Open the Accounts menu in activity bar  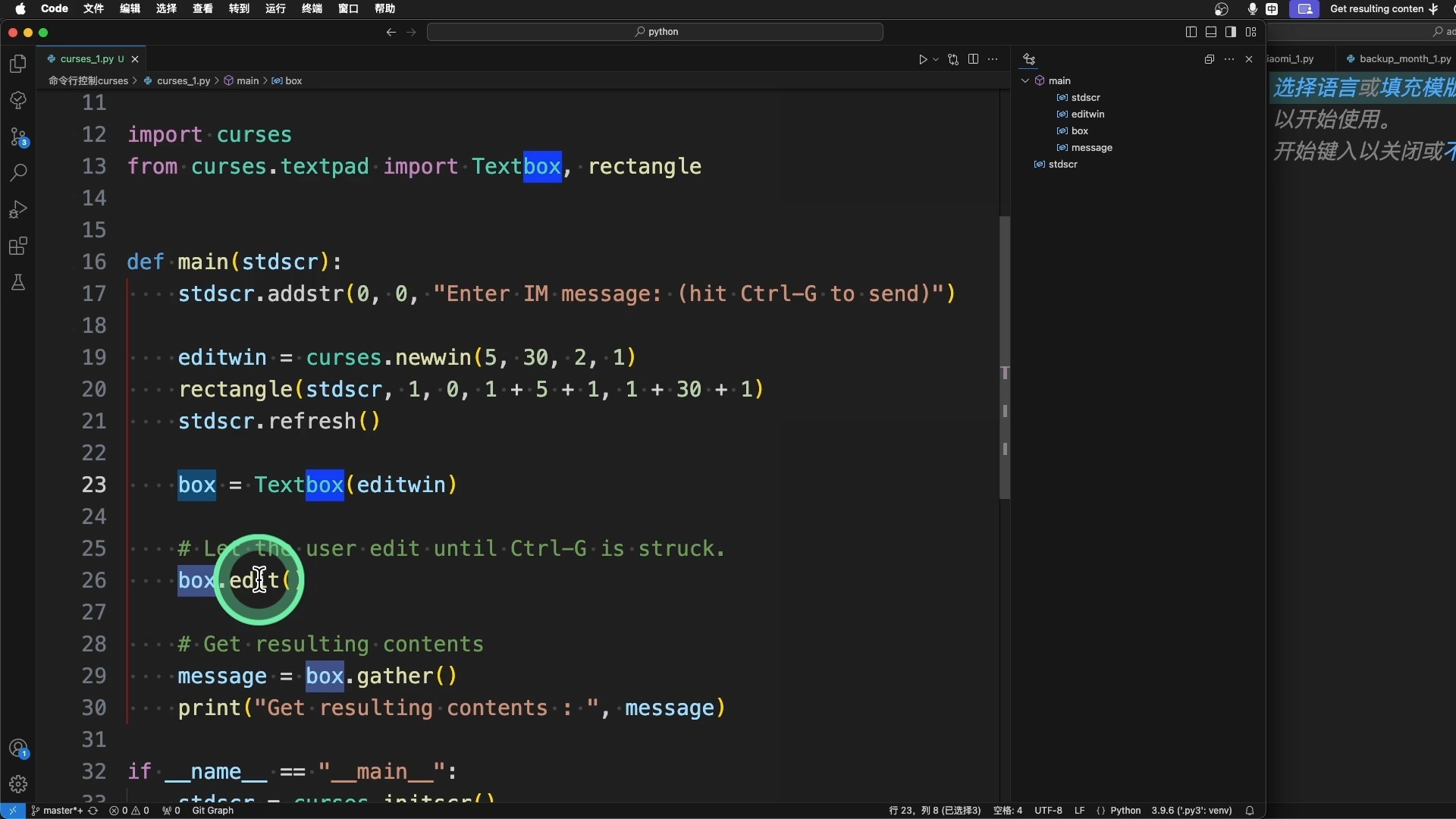(x=18, y=748)
